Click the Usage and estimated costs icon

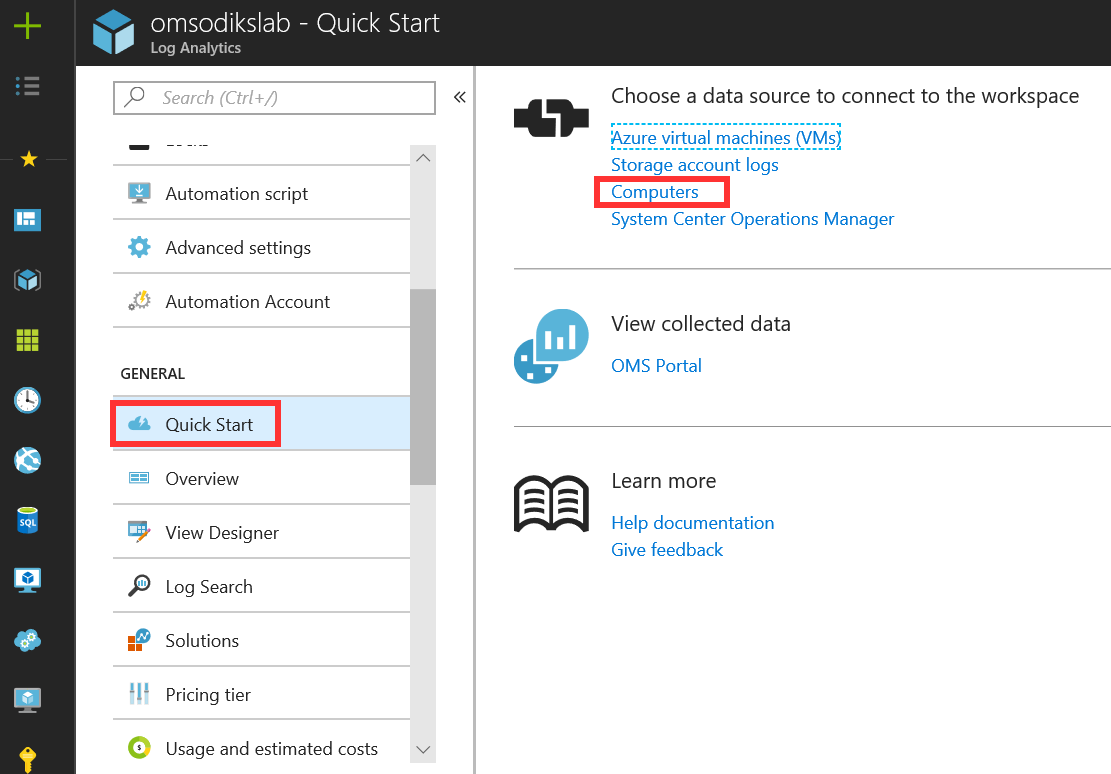coord(139,748)
